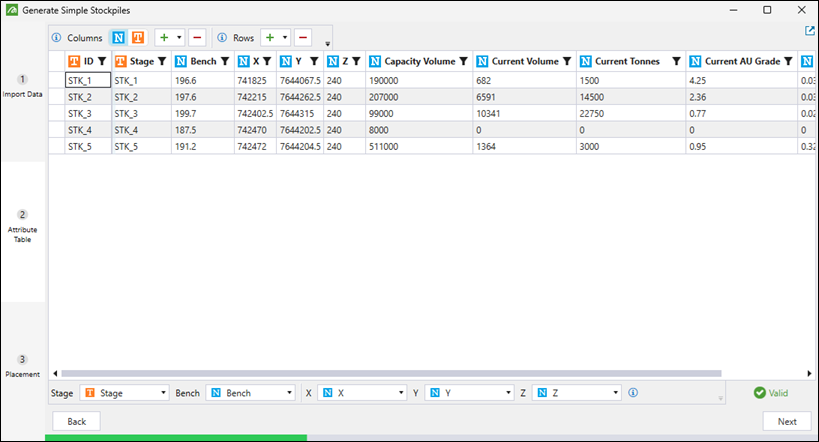Screen dimensions: 819x442
Task: Go to Import Data step
Action: tap(22, 85)
